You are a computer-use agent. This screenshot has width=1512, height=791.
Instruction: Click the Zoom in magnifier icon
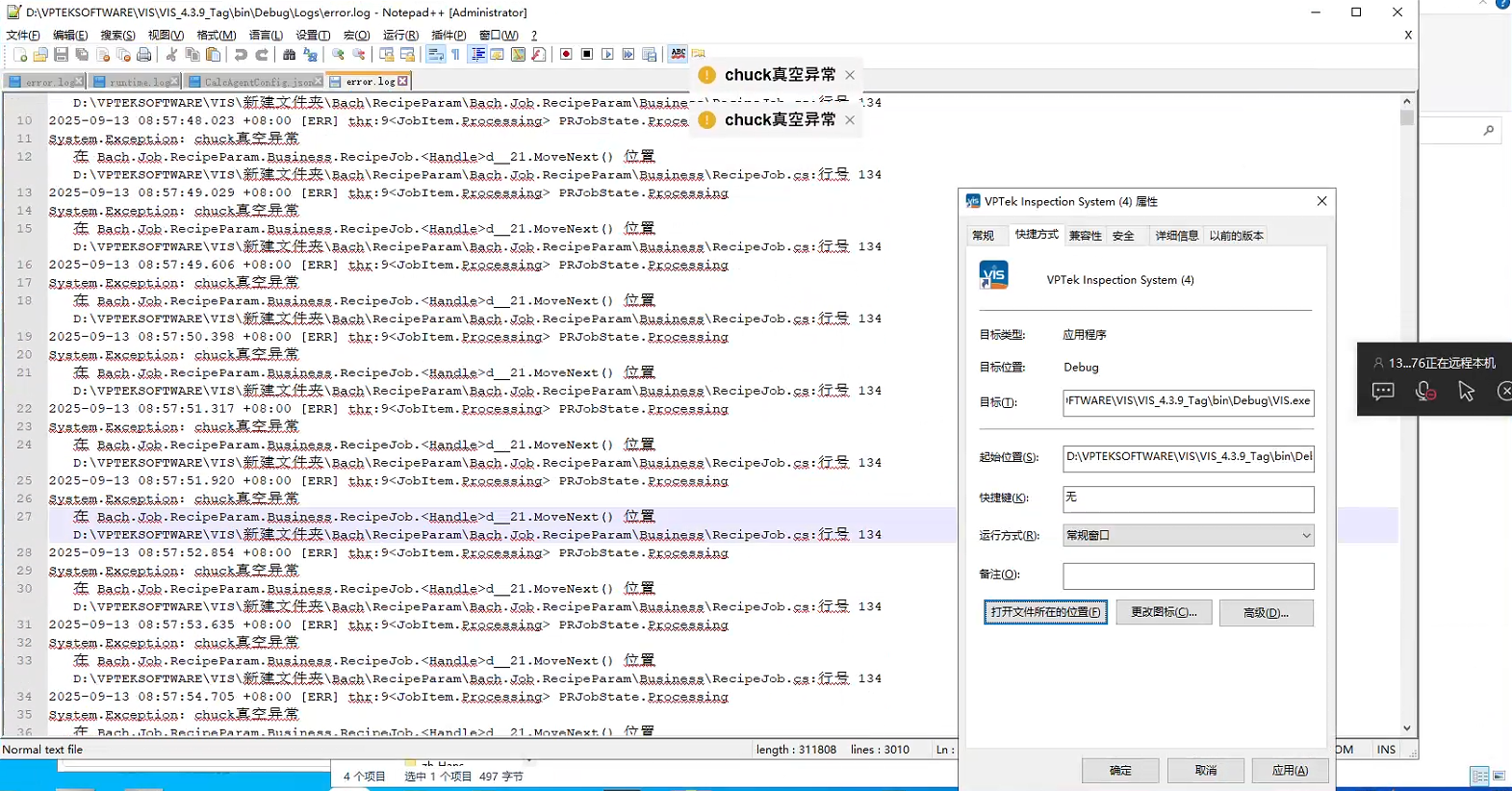pyautogui.click(x=338, y=55)
